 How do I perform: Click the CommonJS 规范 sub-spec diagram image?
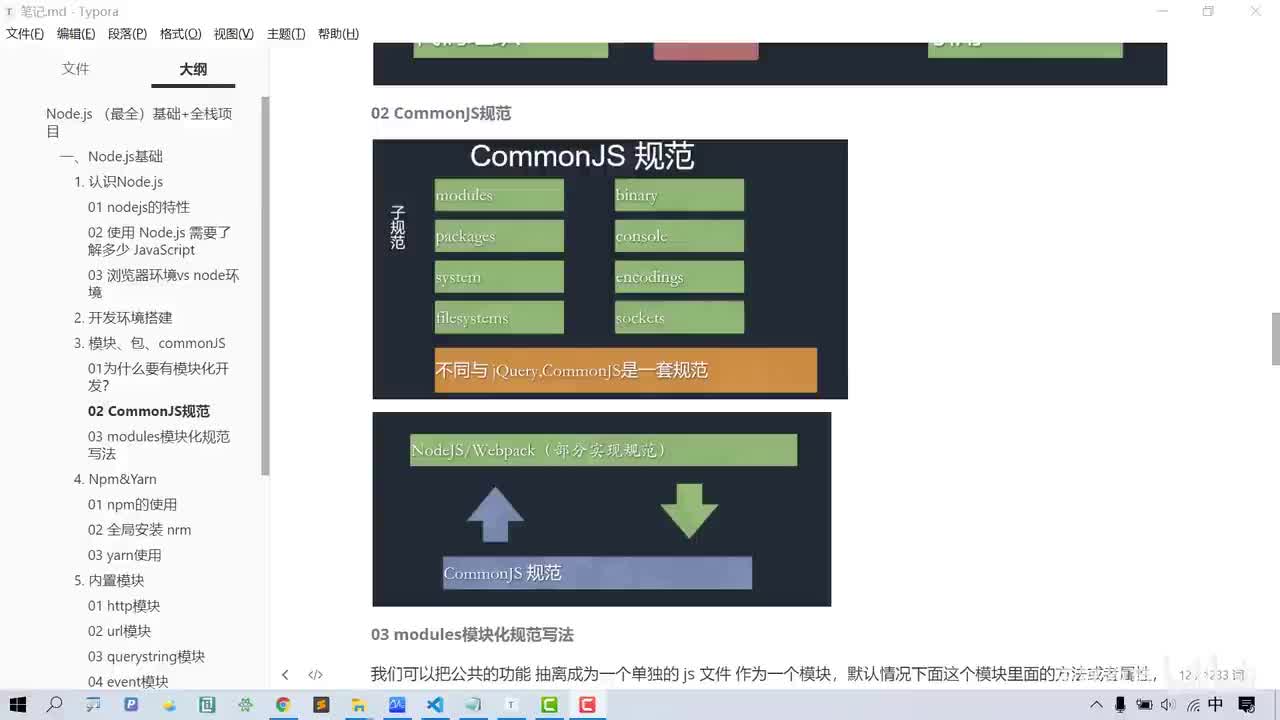point(610,269)
